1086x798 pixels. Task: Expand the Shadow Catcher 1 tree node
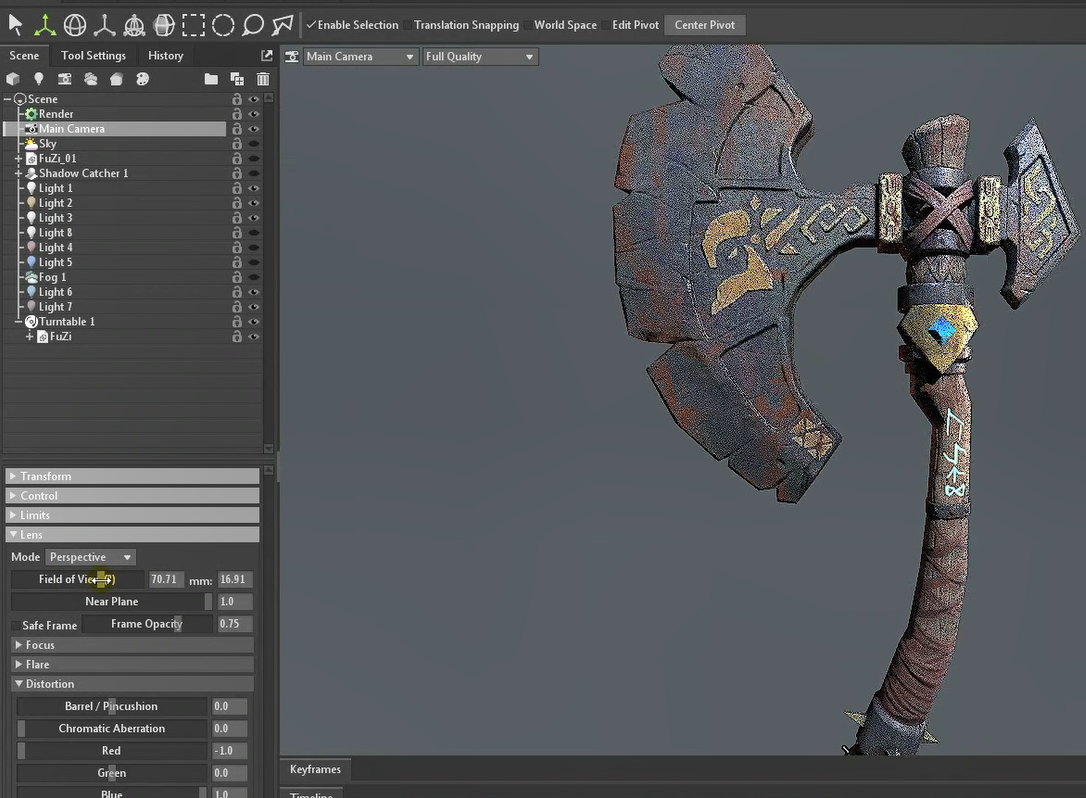click(18, 174)
